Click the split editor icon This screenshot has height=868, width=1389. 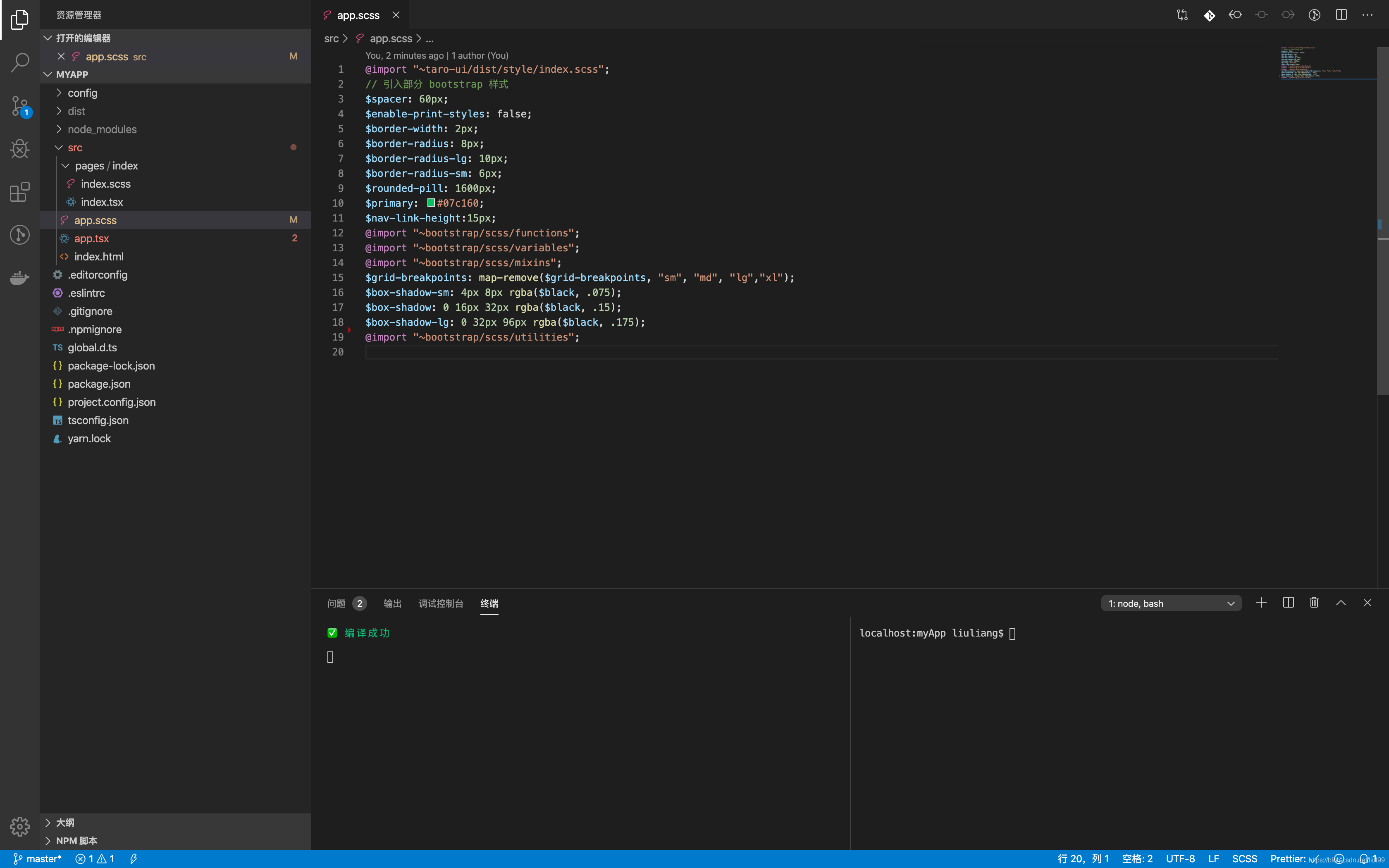[1341, 15]
